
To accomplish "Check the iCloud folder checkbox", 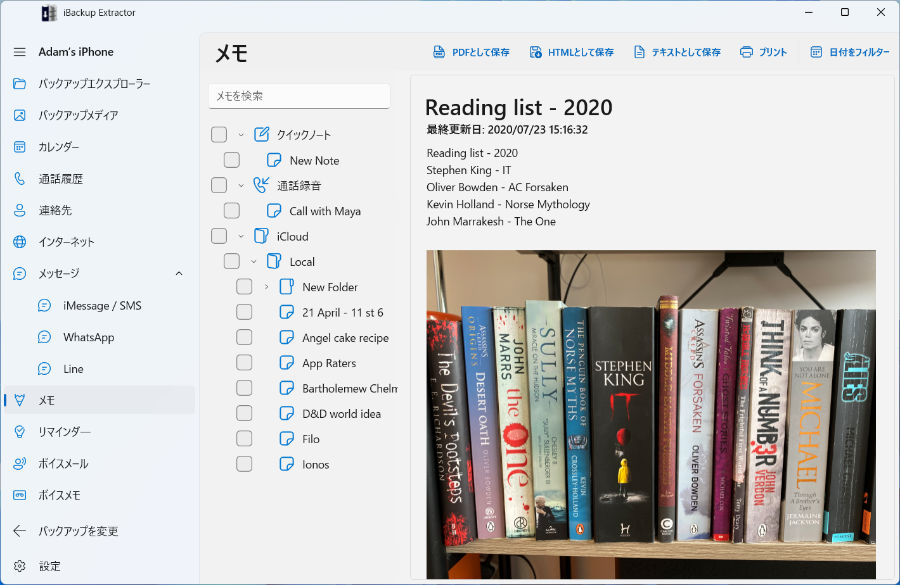I will (x=219, y=236).
